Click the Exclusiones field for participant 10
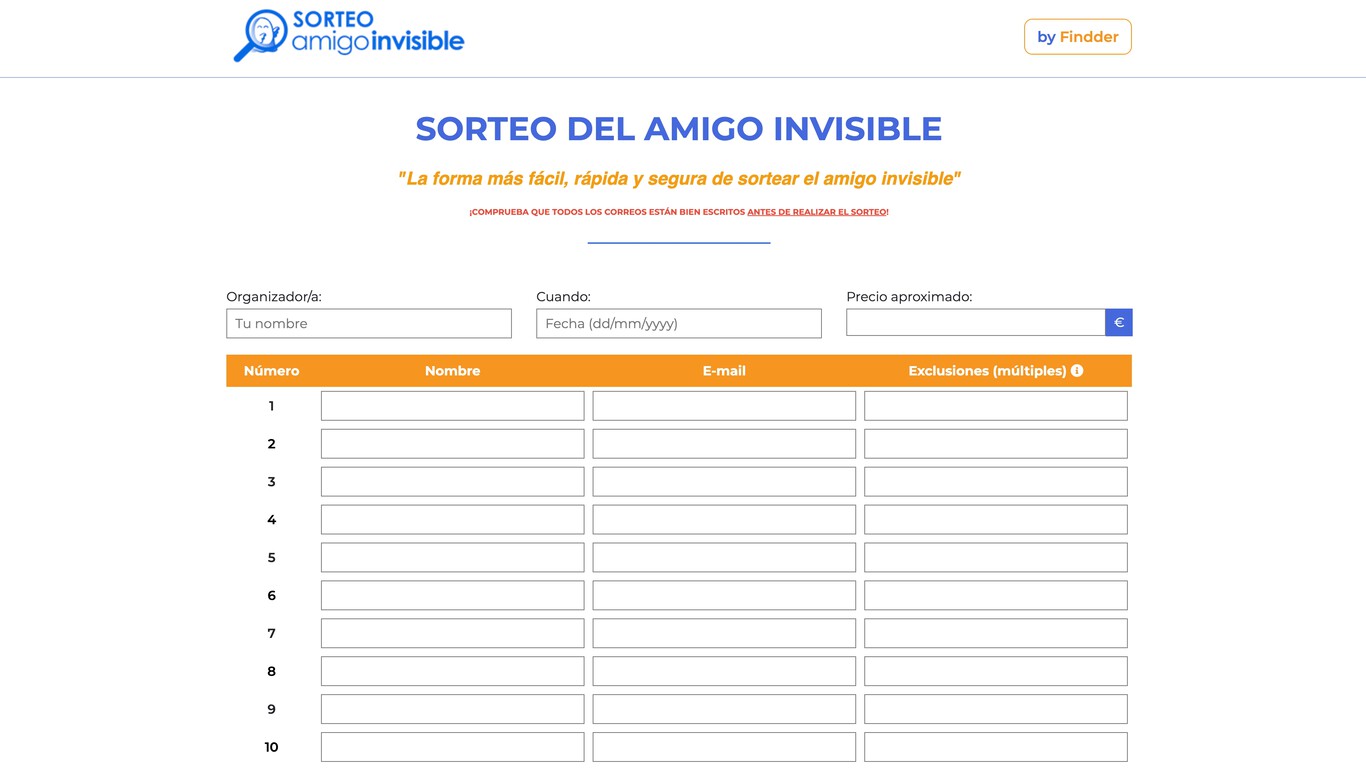1366x768 pixels. tap(995, 746)
